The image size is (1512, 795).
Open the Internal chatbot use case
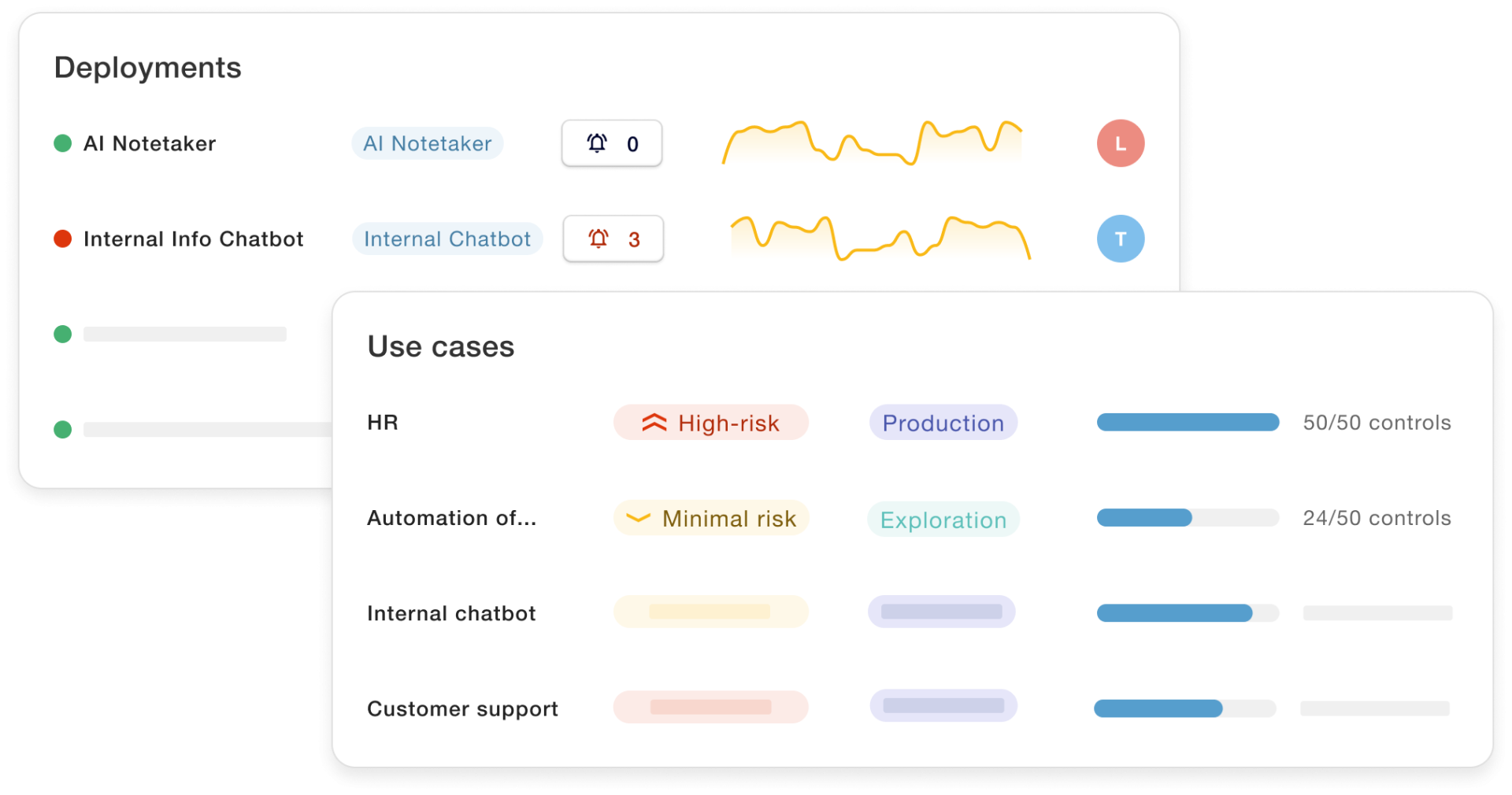point(451,613)
